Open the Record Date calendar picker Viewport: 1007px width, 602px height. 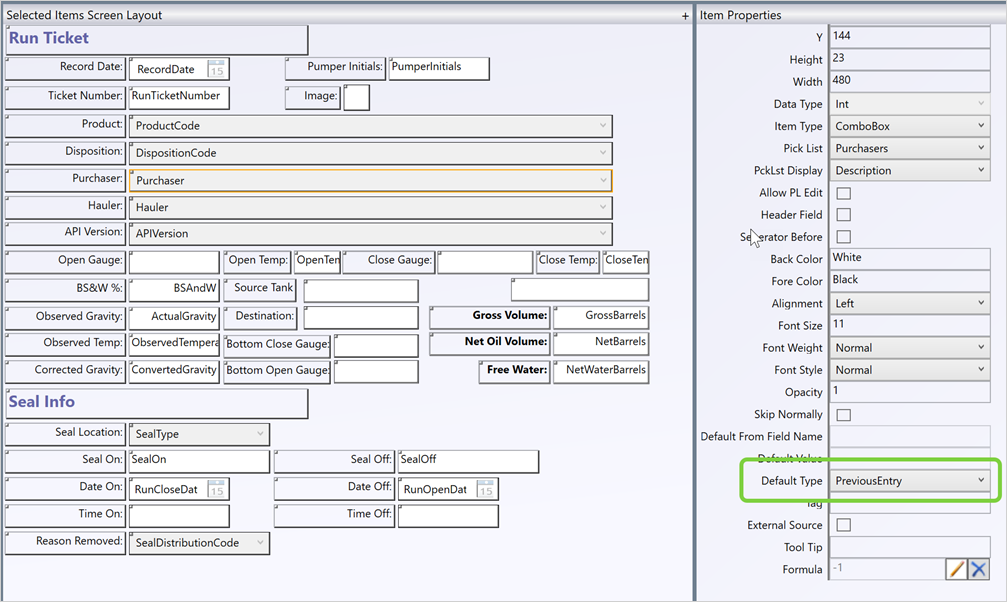[216, 69]
